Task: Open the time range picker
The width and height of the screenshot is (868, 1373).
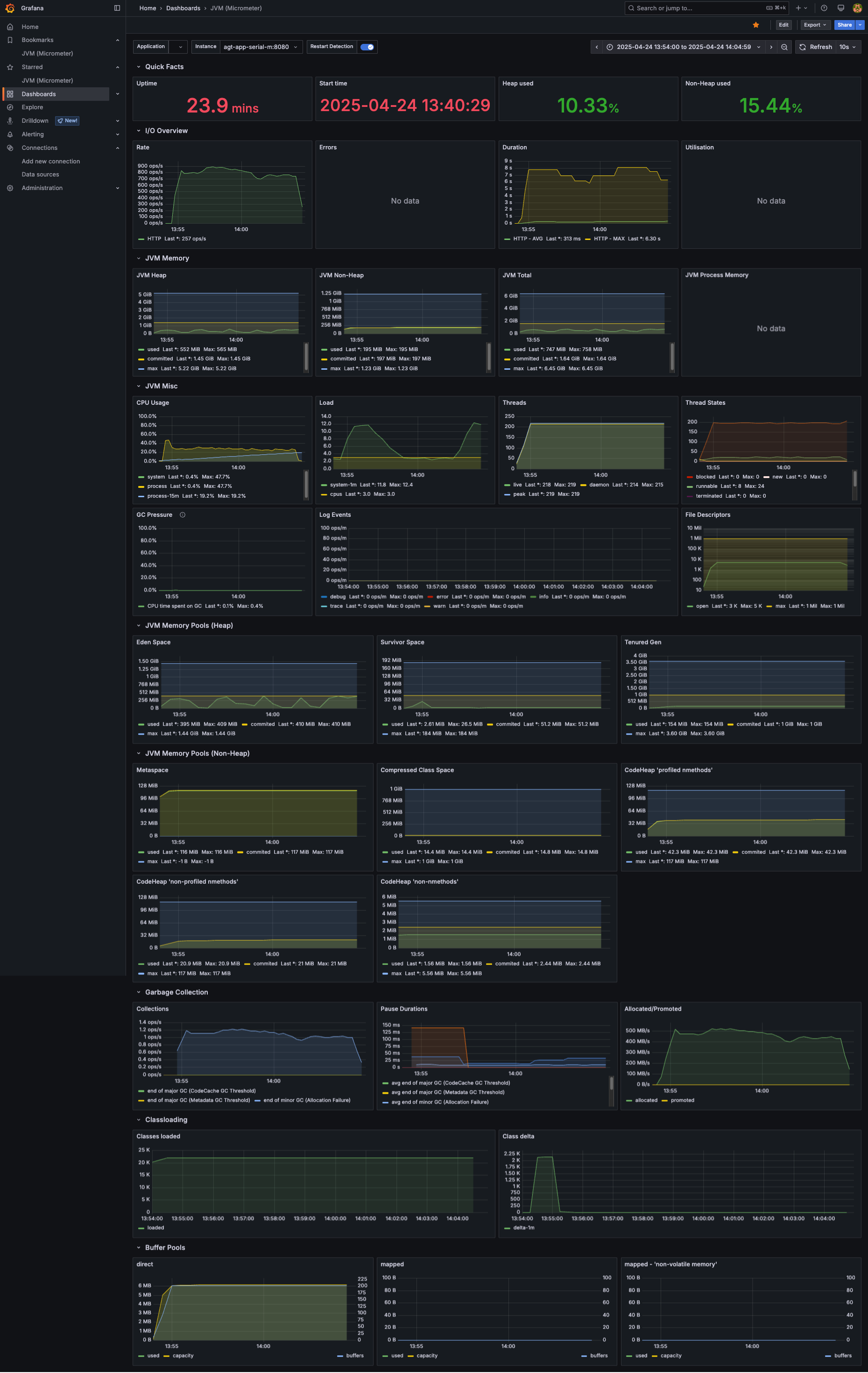Action: pyautogui.click(x=683, y=47)
